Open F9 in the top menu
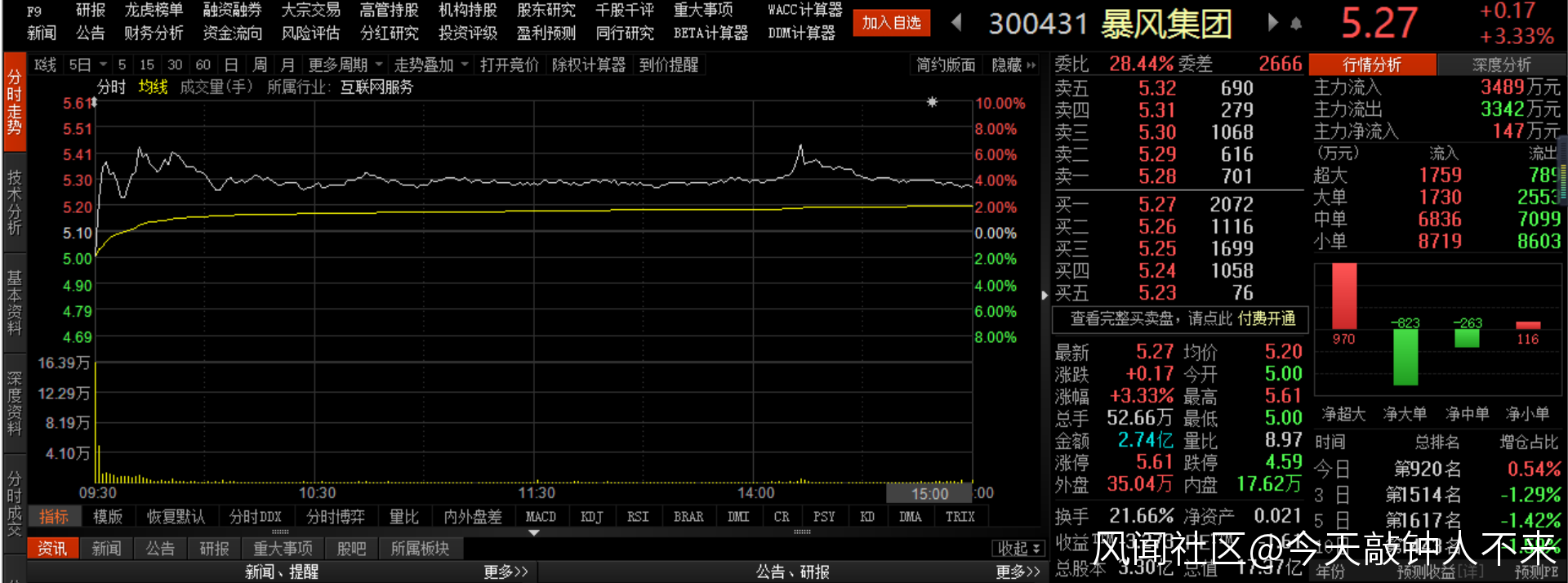The height and width of the screenshot is (583, 1568). (x=34, y=11)
